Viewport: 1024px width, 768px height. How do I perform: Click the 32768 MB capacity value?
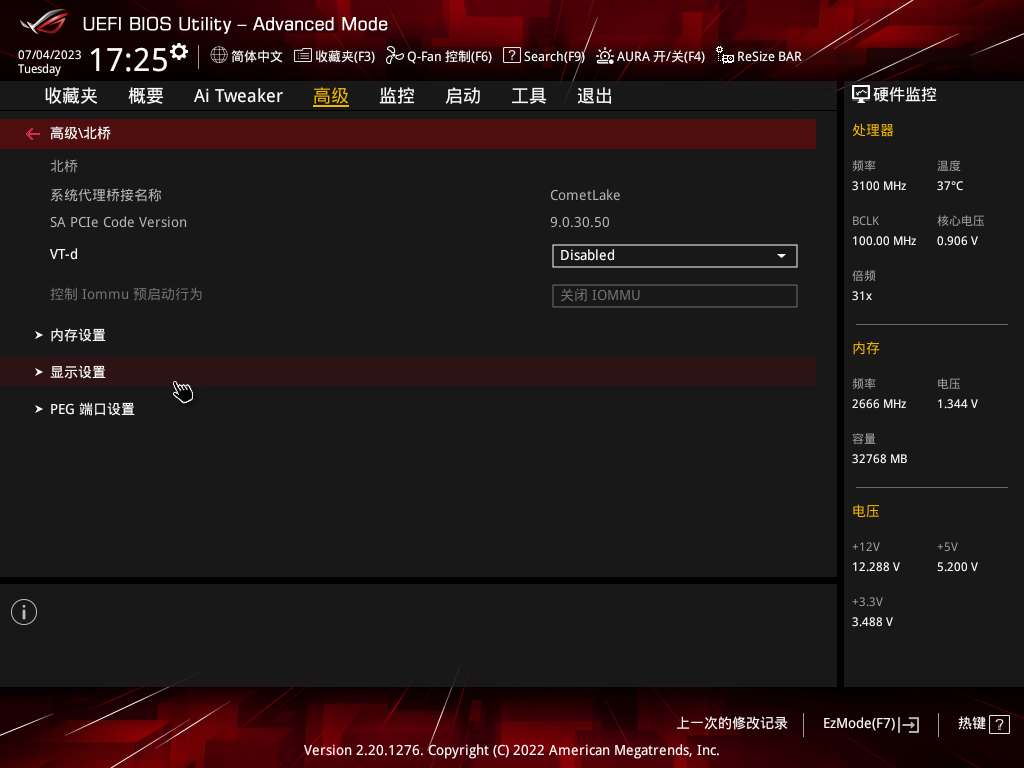coord(880,459)
